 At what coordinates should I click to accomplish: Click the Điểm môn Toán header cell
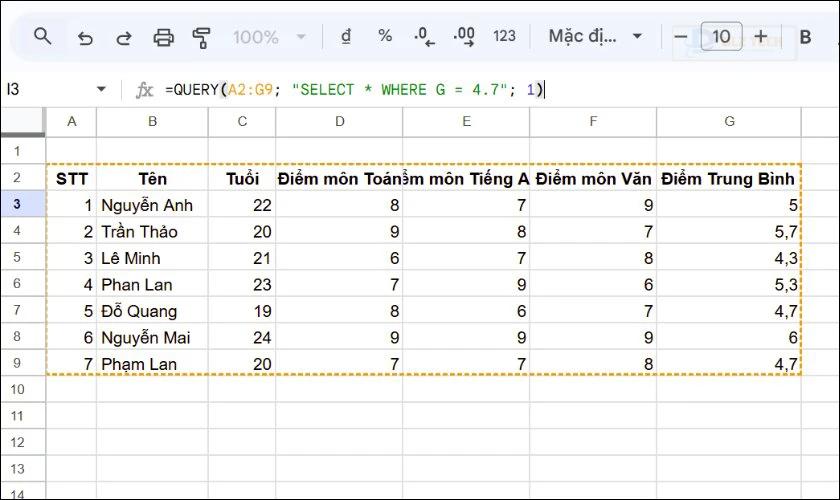coord(339,178)
